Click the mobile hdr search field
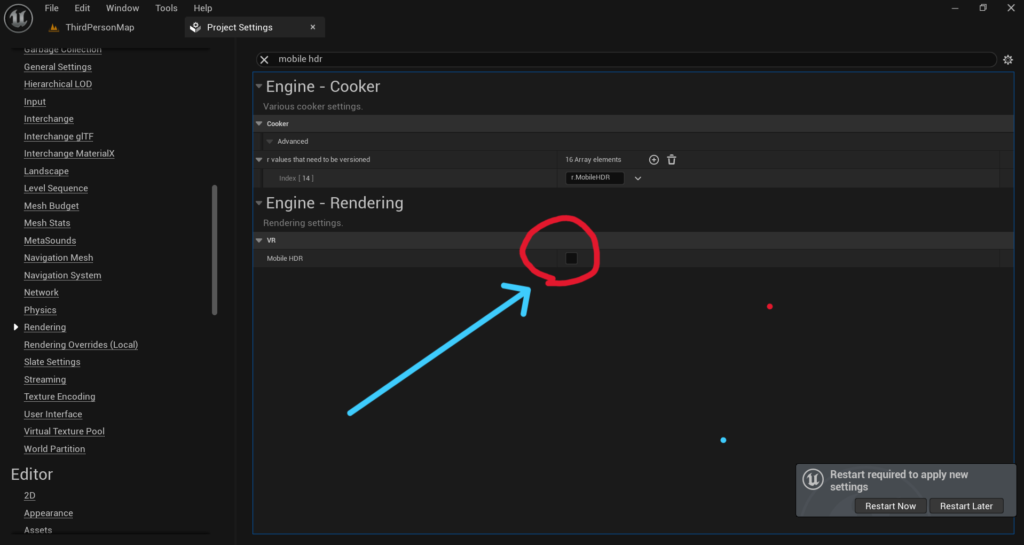Image resolution: width=1024 pixels, height=545 pixels. 626,59
